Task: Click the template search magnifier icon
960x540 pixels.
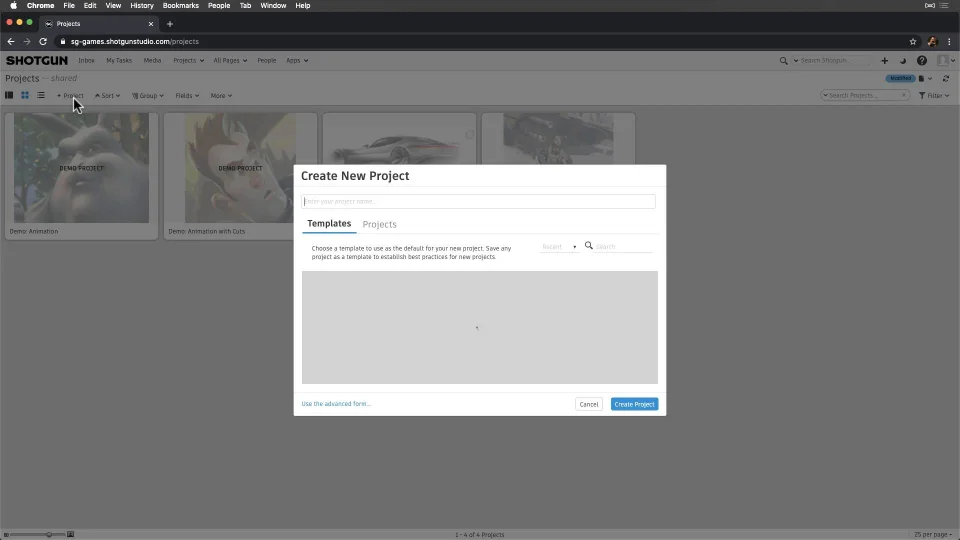Action: (x=588, y=246)
